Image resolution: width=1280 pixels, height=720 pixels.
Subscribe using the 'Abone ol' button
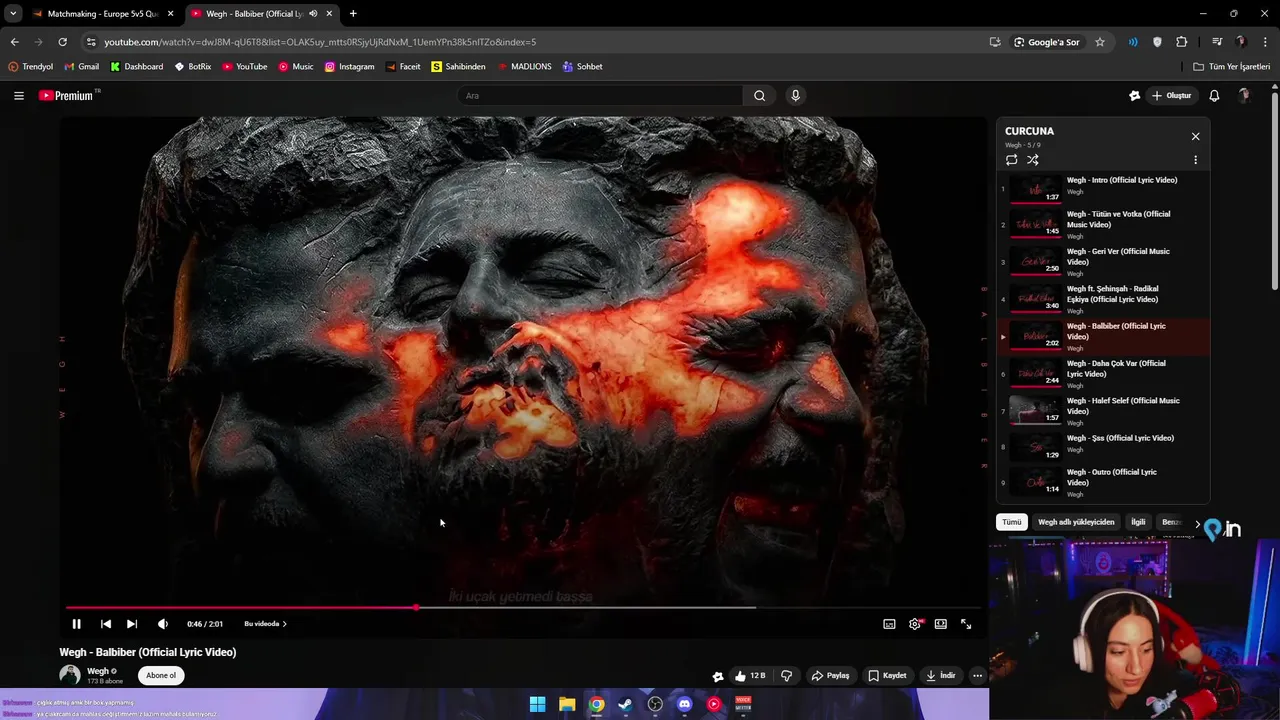pos(161,676)
